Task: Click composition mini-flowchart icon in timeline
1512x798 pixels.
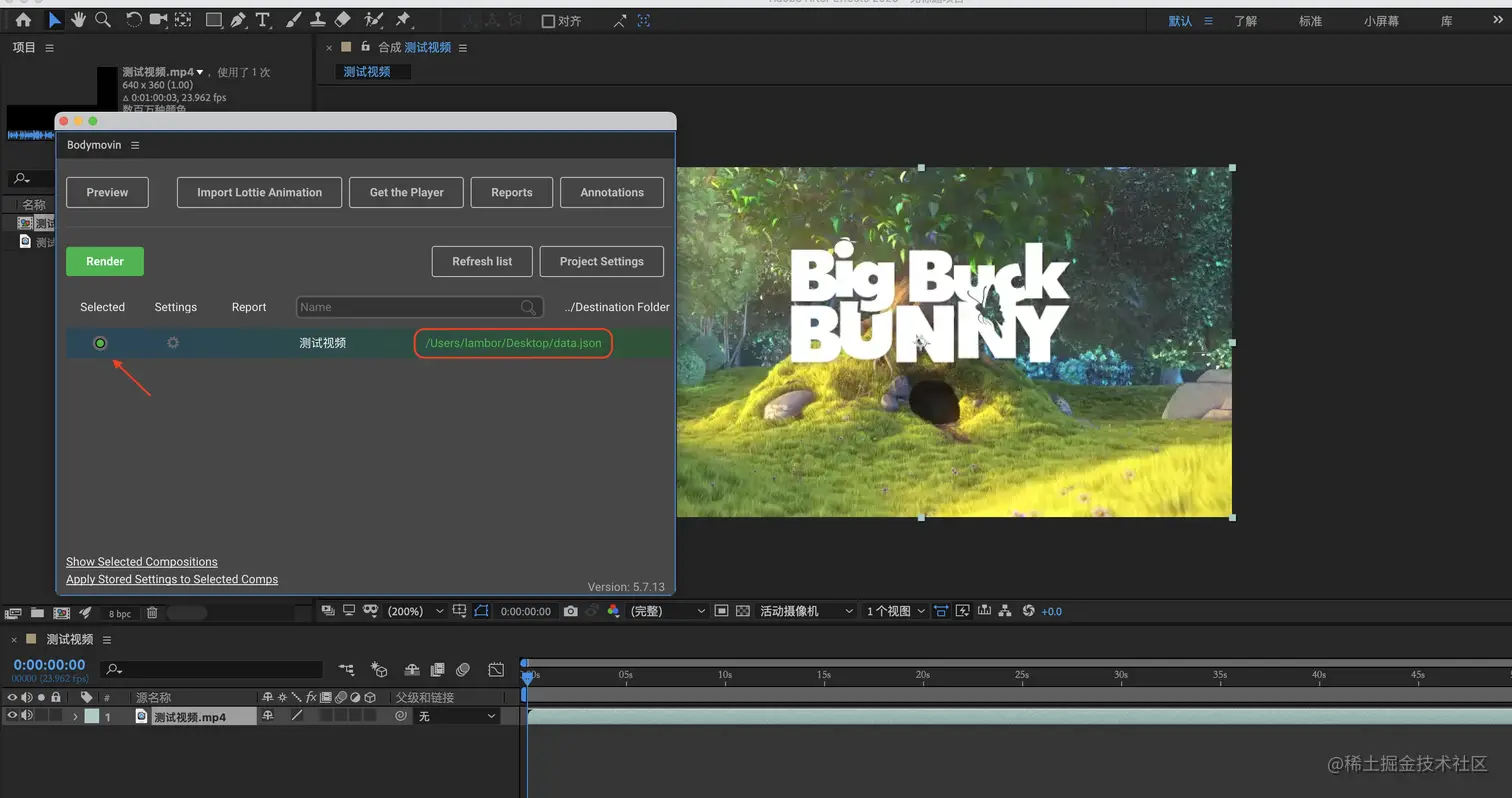Action: pyautogui.click(x=346, y=669)
